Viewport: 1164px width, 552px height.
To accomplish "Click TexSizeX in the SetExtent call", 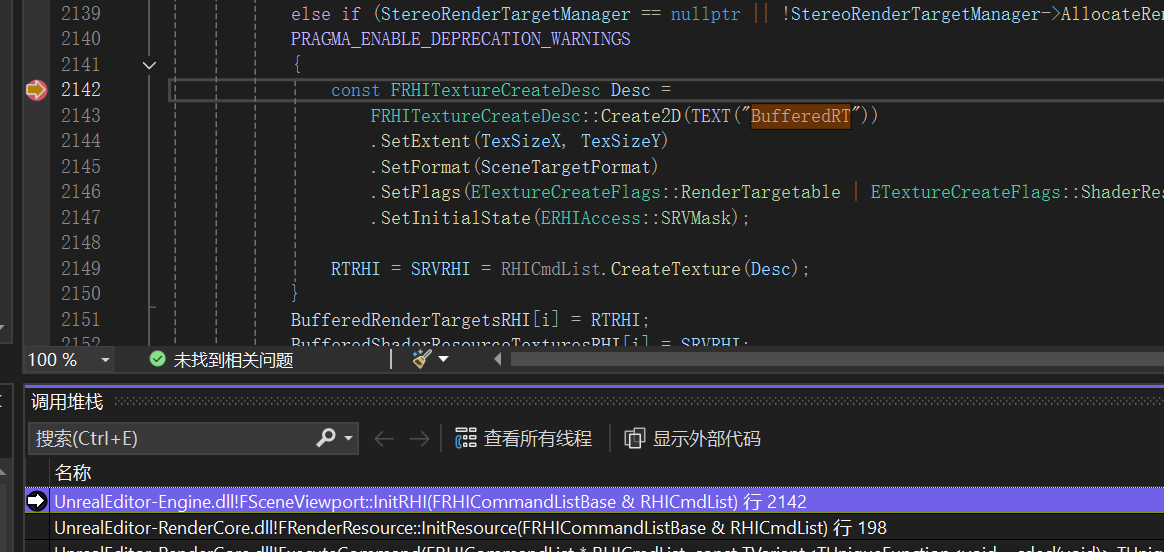I will (x=521, y=141).
